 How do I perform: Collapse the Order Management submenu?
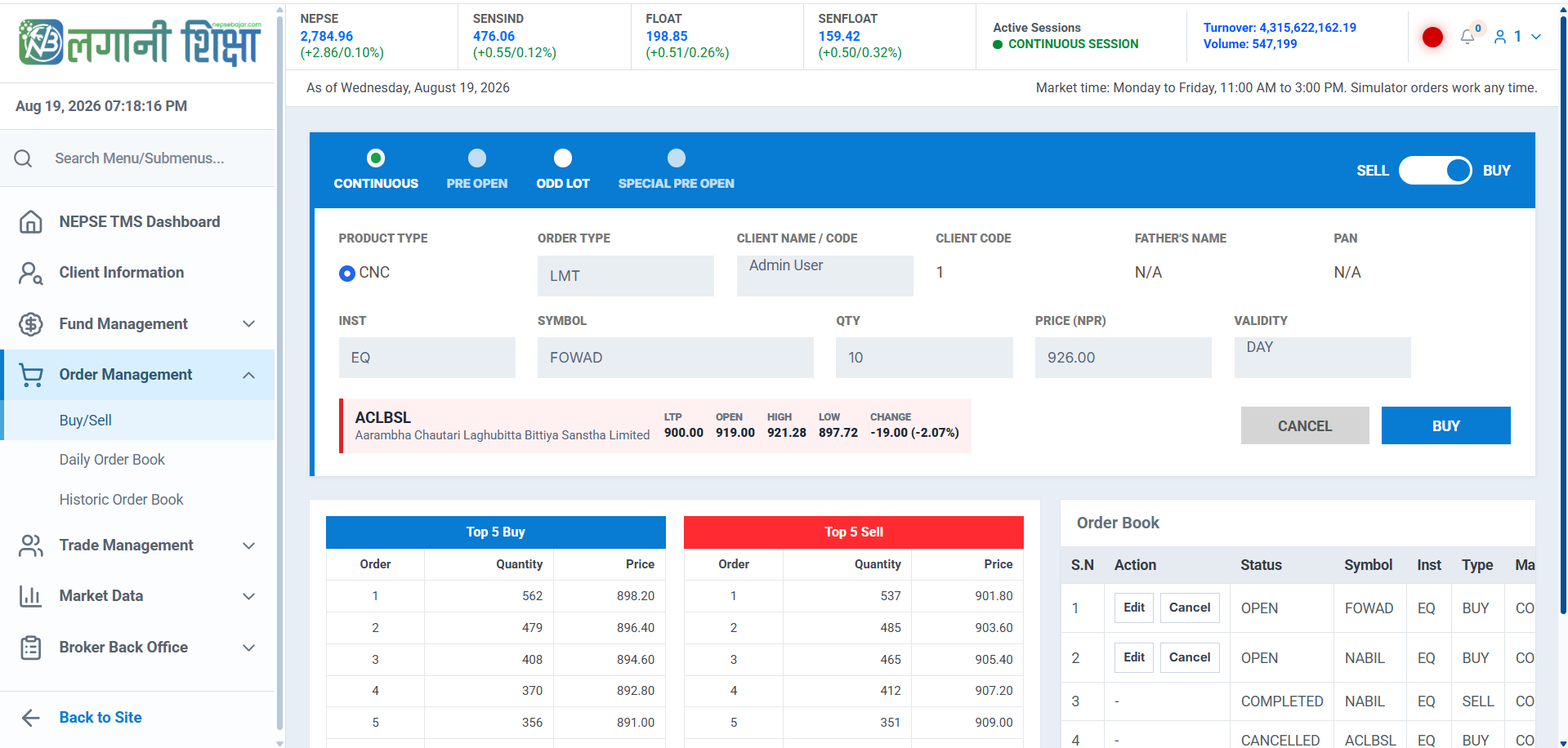coord(249,375)
